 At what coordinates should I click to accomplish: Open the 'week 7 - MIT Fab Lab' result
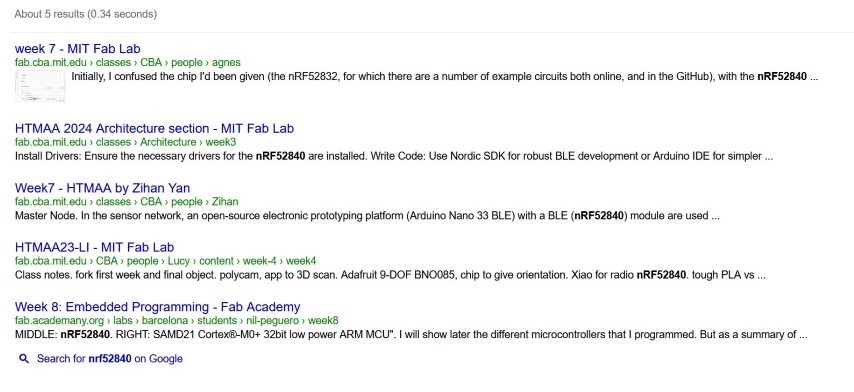78,48
